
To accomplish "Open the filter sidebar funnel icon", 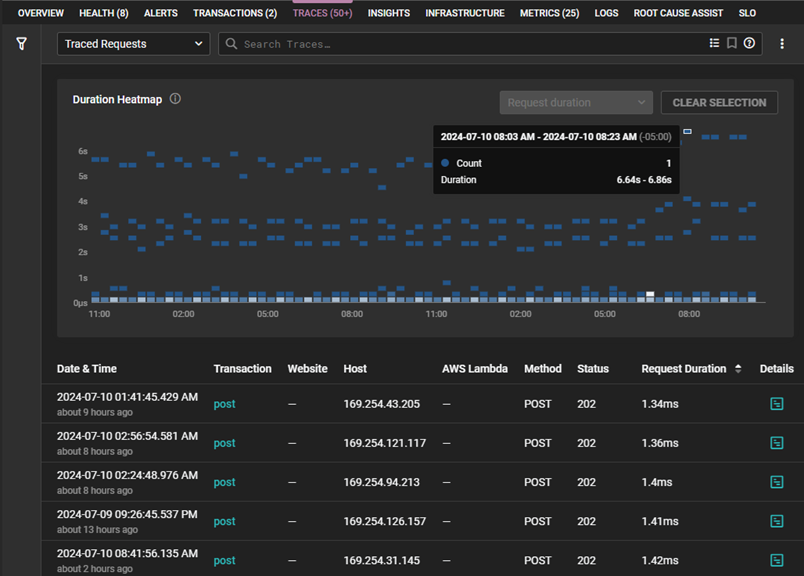I will pyautogui.click(x=21, y=44).
